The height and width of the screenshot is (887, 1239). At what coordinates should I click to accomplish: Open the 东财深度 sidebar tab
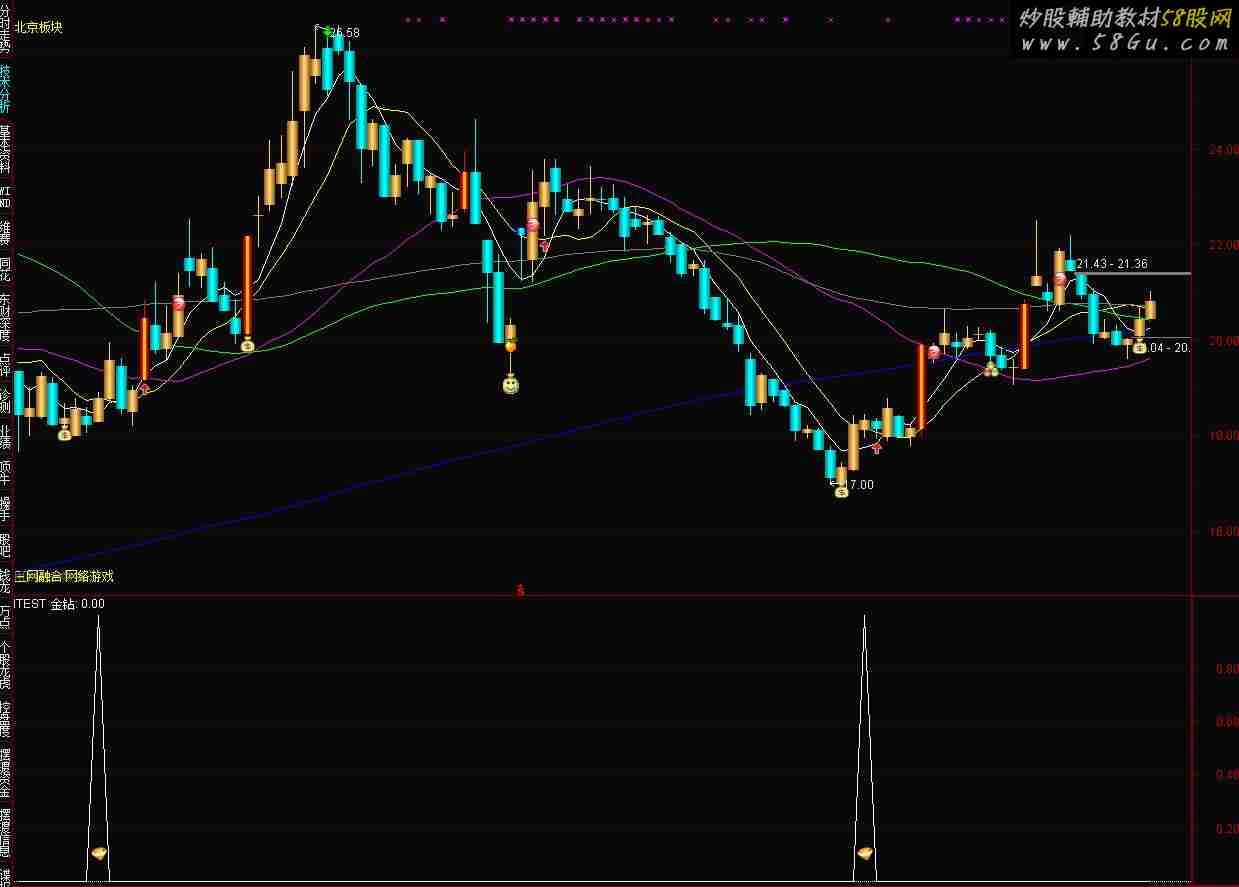tap(5, 317)
